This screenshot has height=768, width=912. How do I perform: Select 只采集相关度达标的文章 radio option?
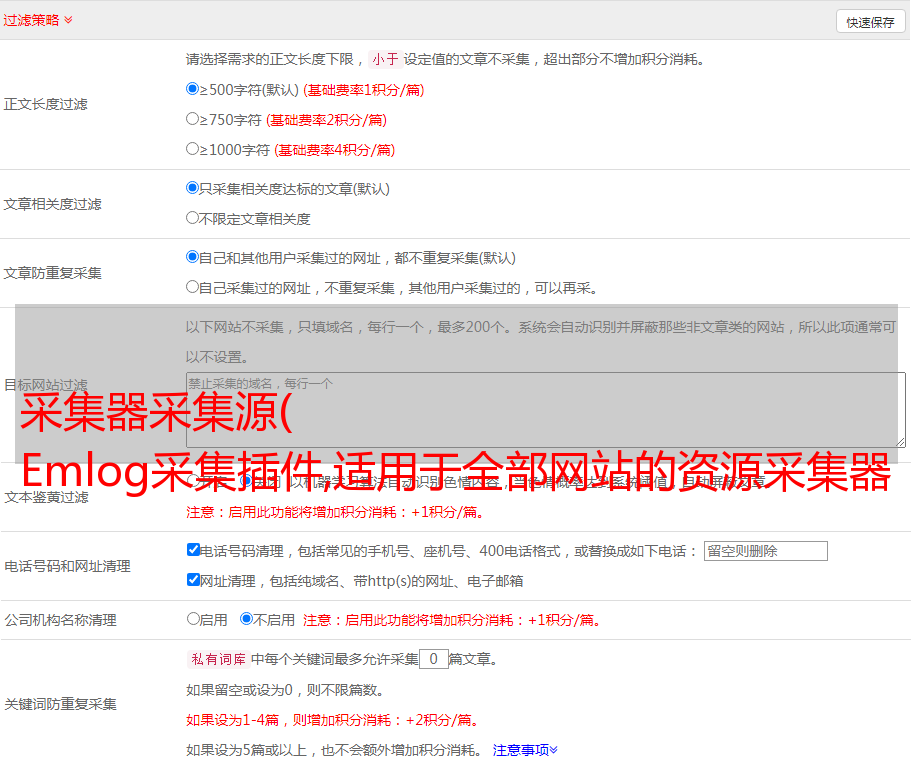[x=192, y=188]
